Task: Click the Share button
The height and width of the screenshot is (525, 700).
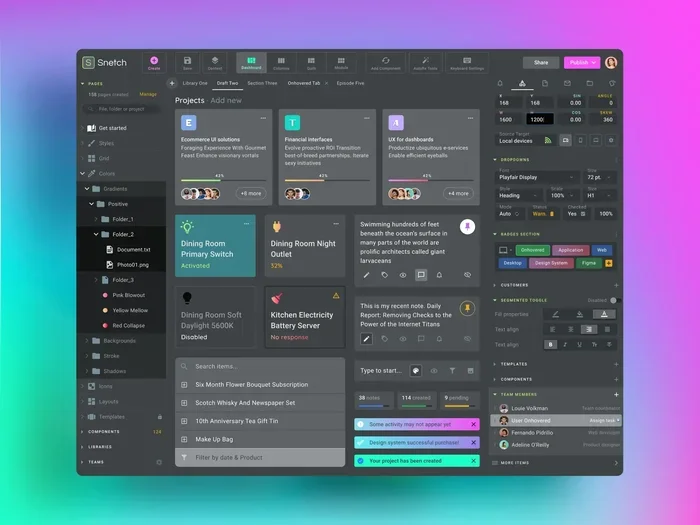Action: coord(541,62)
